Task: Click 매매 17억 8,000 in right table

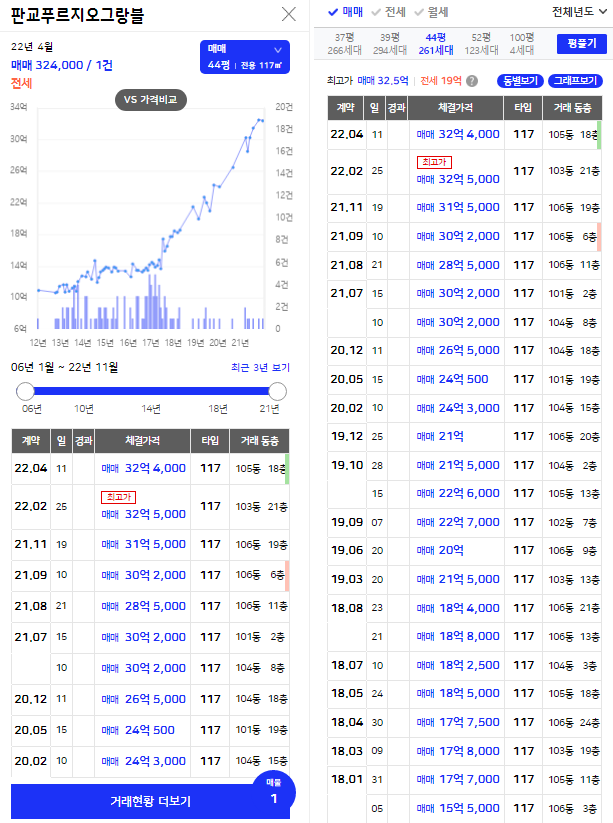Action: pyautogui.click(x=458, y=751)
